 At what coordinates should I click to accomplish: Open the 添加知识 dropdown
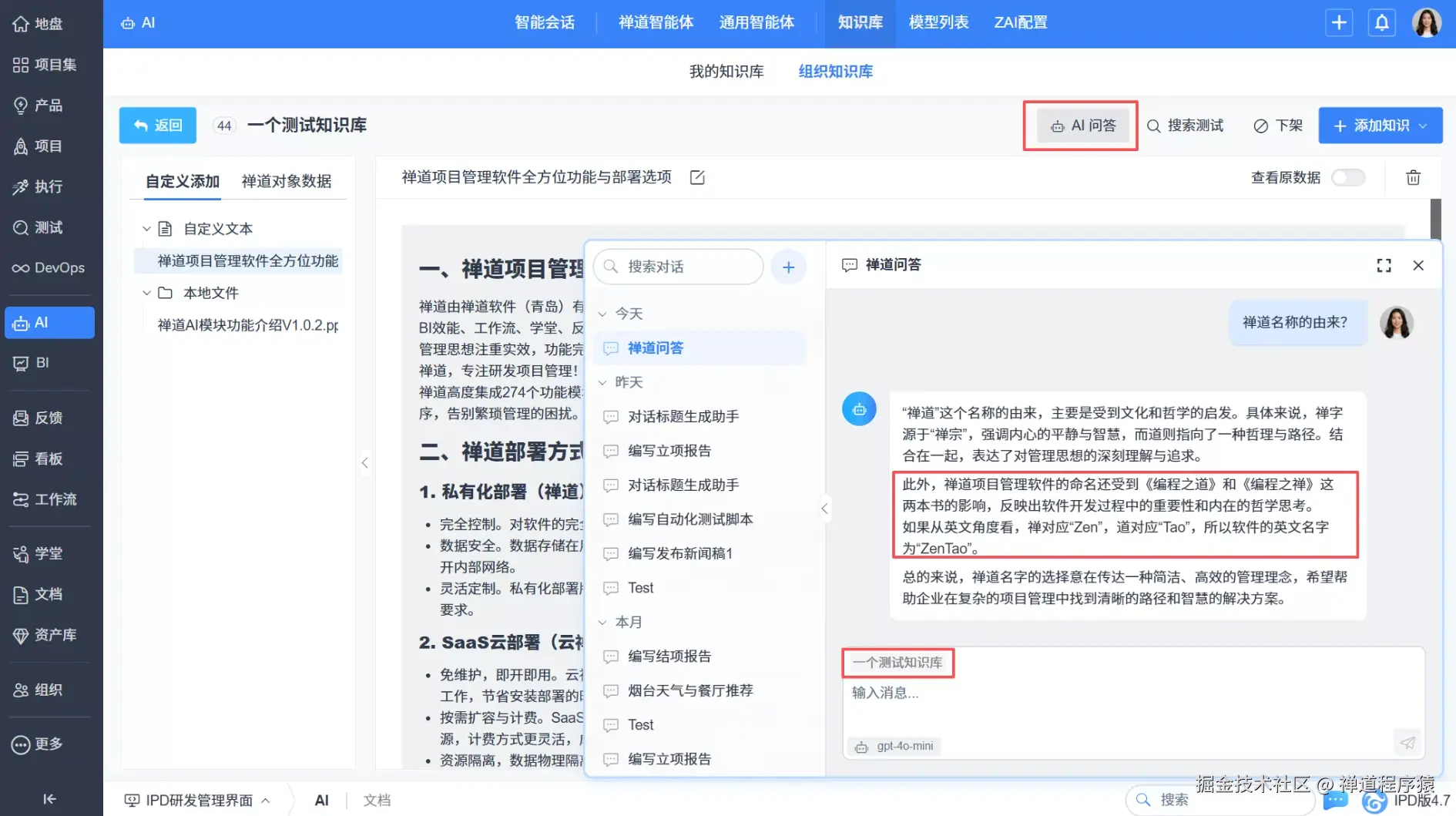point(1381,126)
